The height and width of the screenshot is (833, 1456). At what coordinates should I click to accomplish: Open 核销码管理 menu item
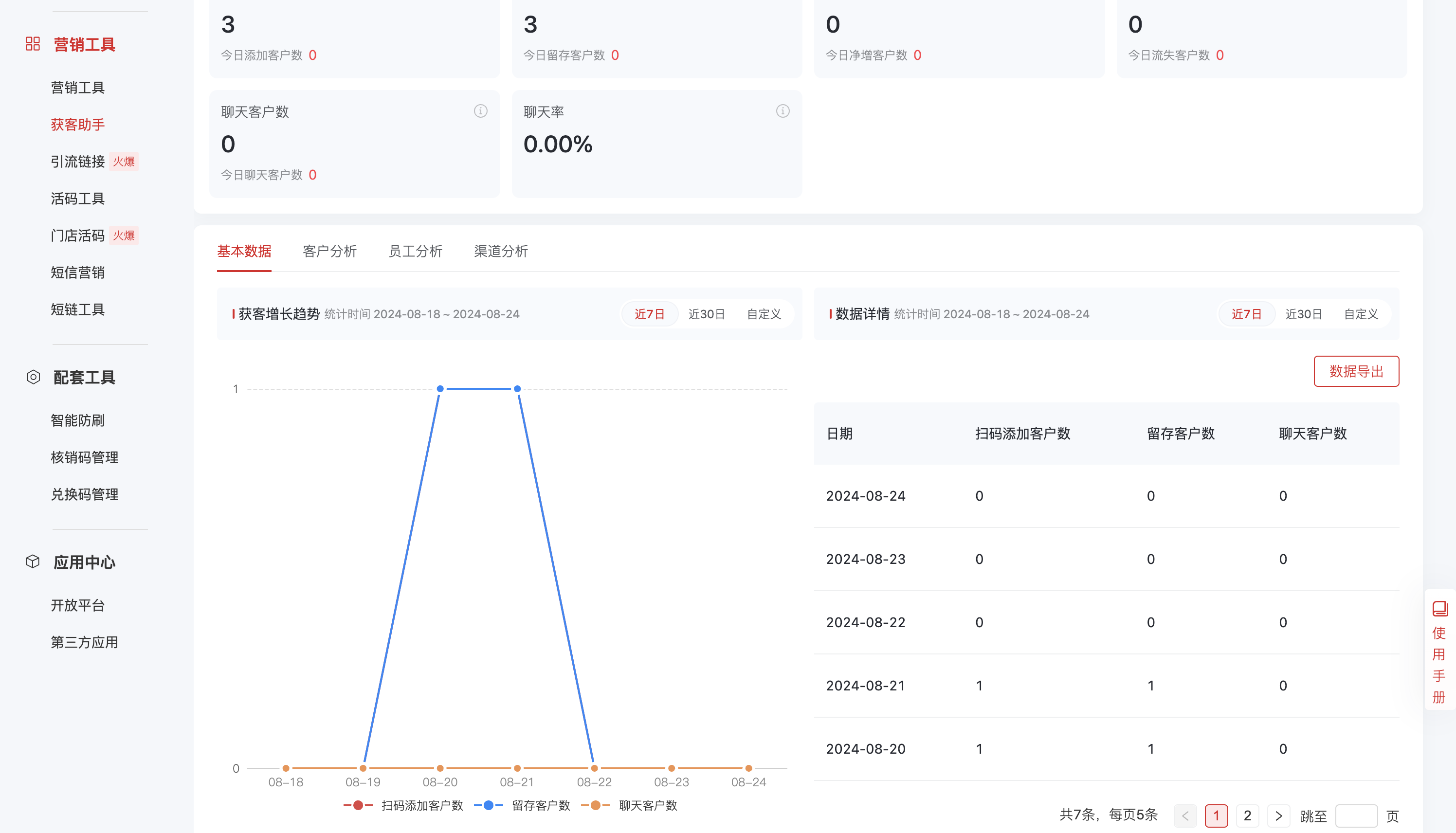click(x=85, y=457)
